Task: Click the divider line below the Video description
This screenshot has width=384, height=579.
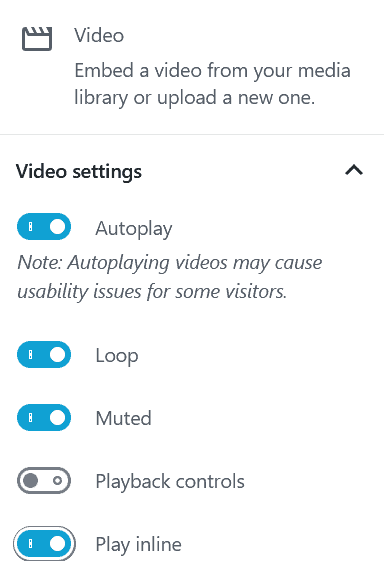Action: pyautogui.click(x=192, y=134)
